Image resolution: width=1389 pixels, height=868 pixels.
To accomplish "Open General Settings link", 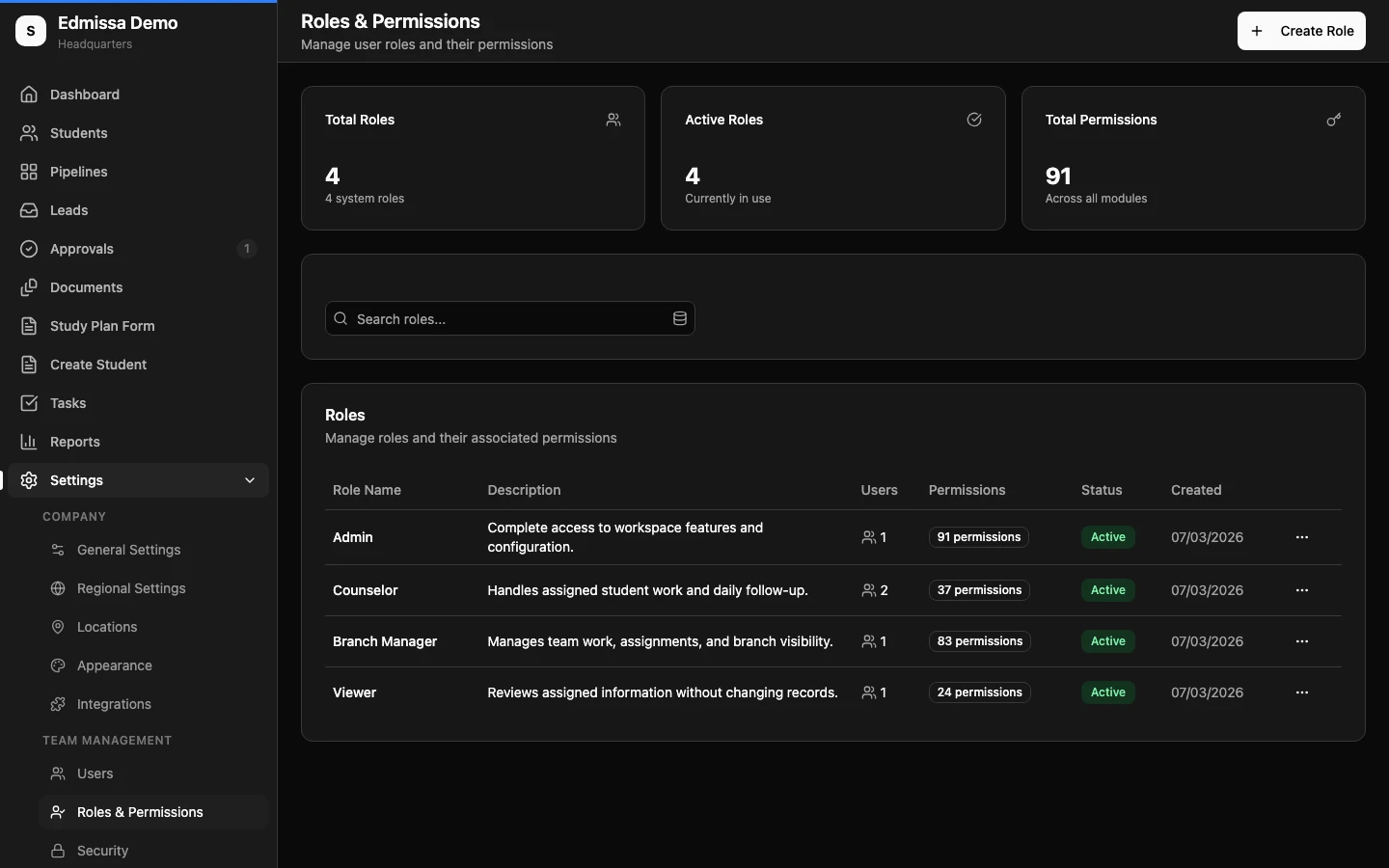I will pos(153,550).
